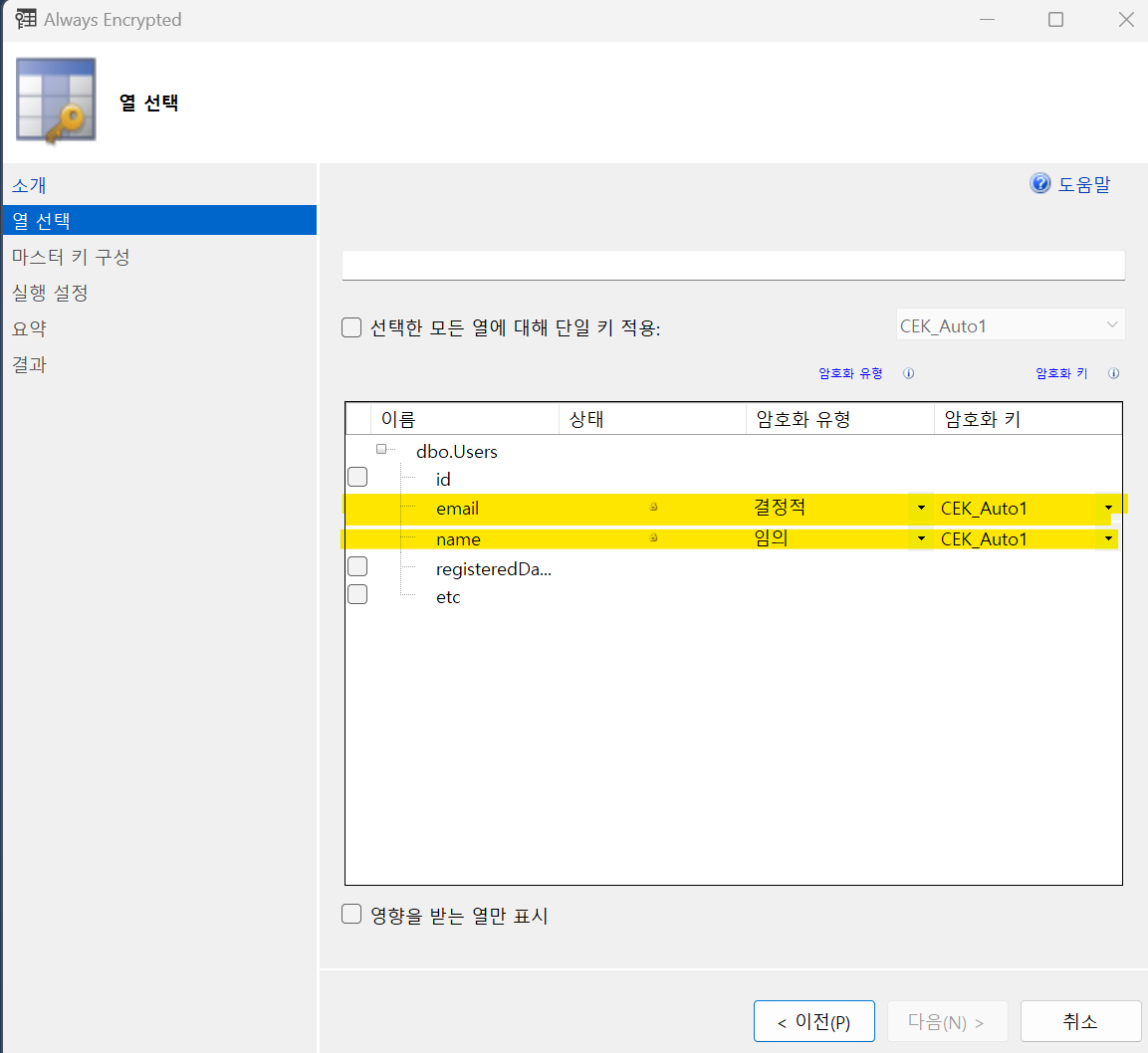Collapse the dbo.Users tree node
1148x1053 pixels.
coord(381,450)
